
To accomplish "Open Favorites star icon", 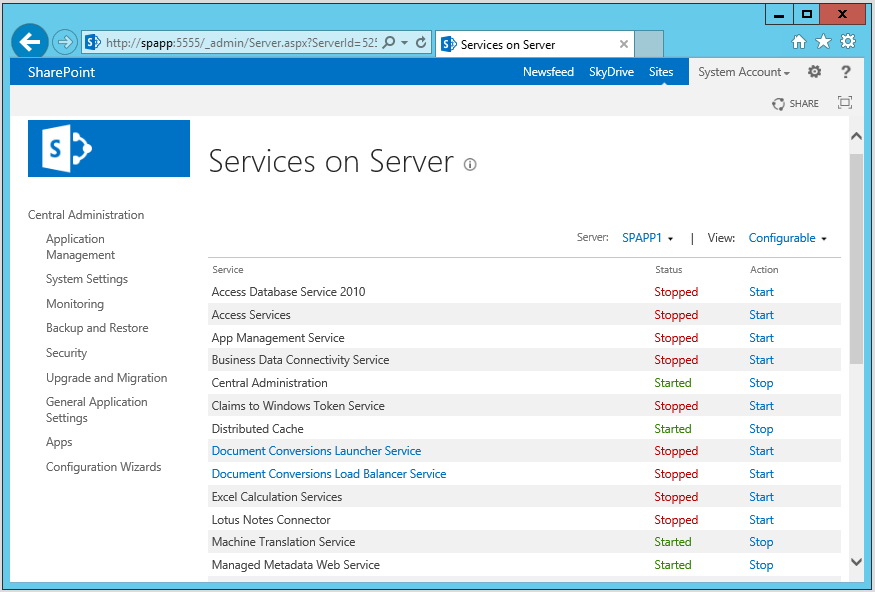I will [x=823, y=42].
